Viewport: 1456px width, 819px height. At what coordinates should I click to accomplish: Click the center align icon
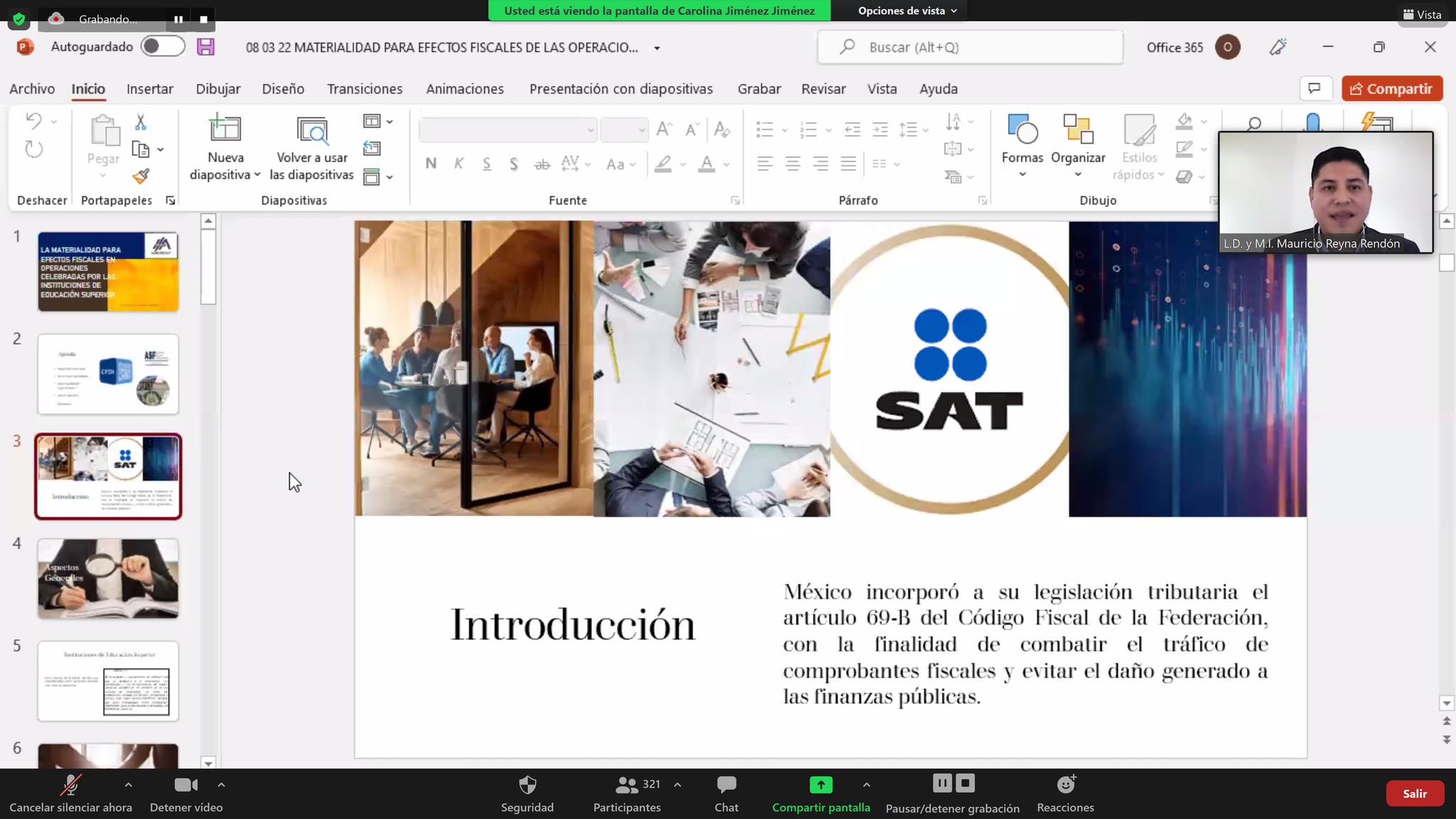click(x=793, y=164)
